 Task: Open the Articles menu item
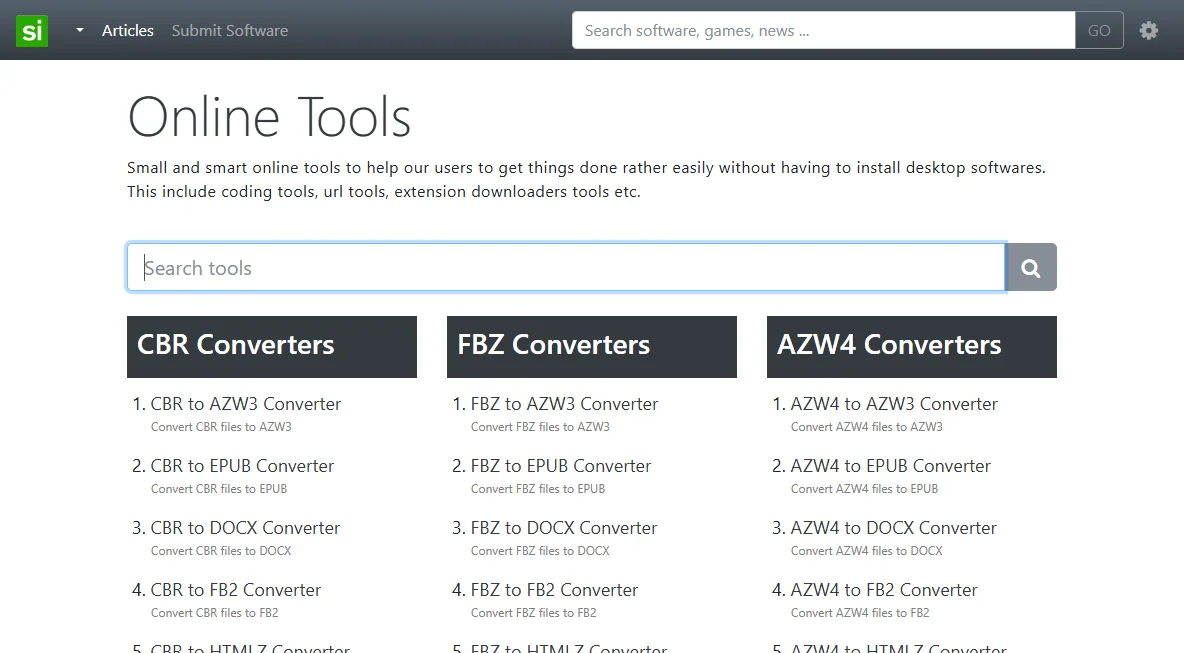point(128,30)
